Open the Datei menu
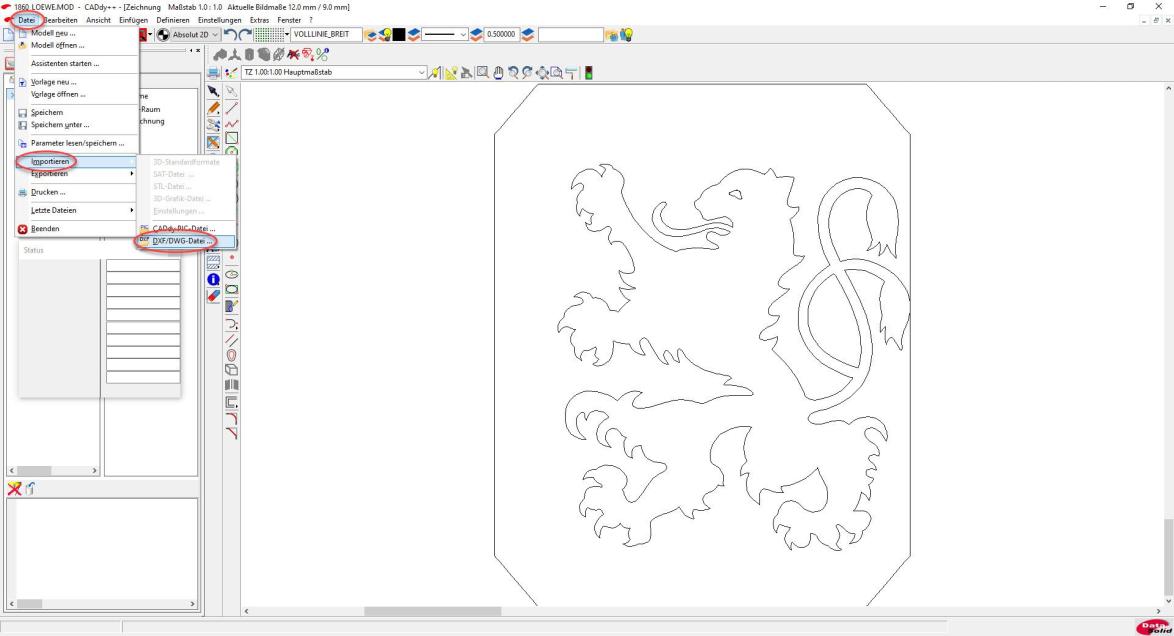 point(26,20)
